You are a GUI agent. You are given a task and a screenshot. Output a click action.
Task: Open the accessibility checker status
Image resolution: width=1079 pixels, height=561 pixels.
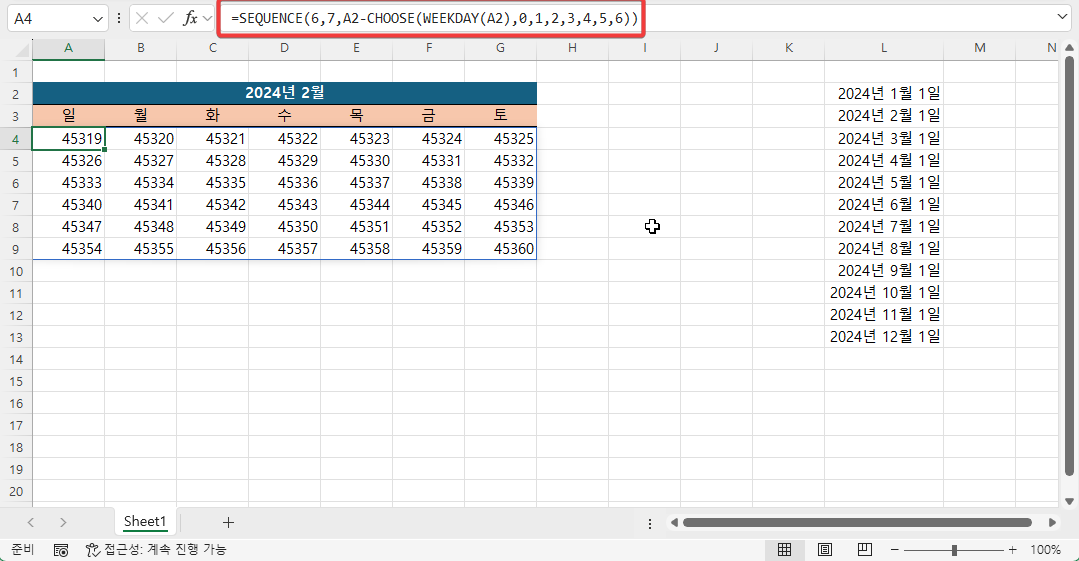click(156, 549)
